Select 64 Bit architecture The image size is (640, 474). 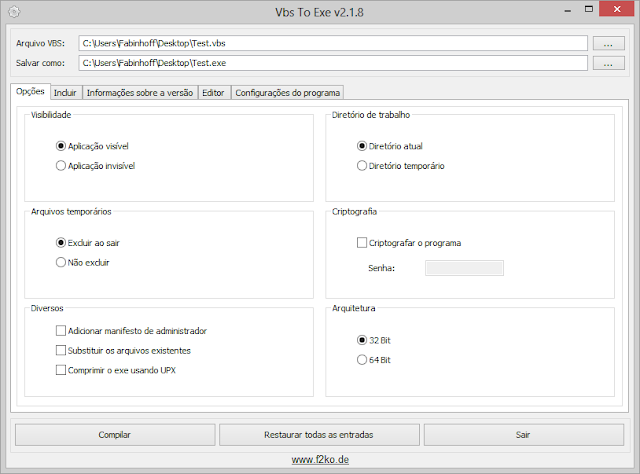[362, 360]
